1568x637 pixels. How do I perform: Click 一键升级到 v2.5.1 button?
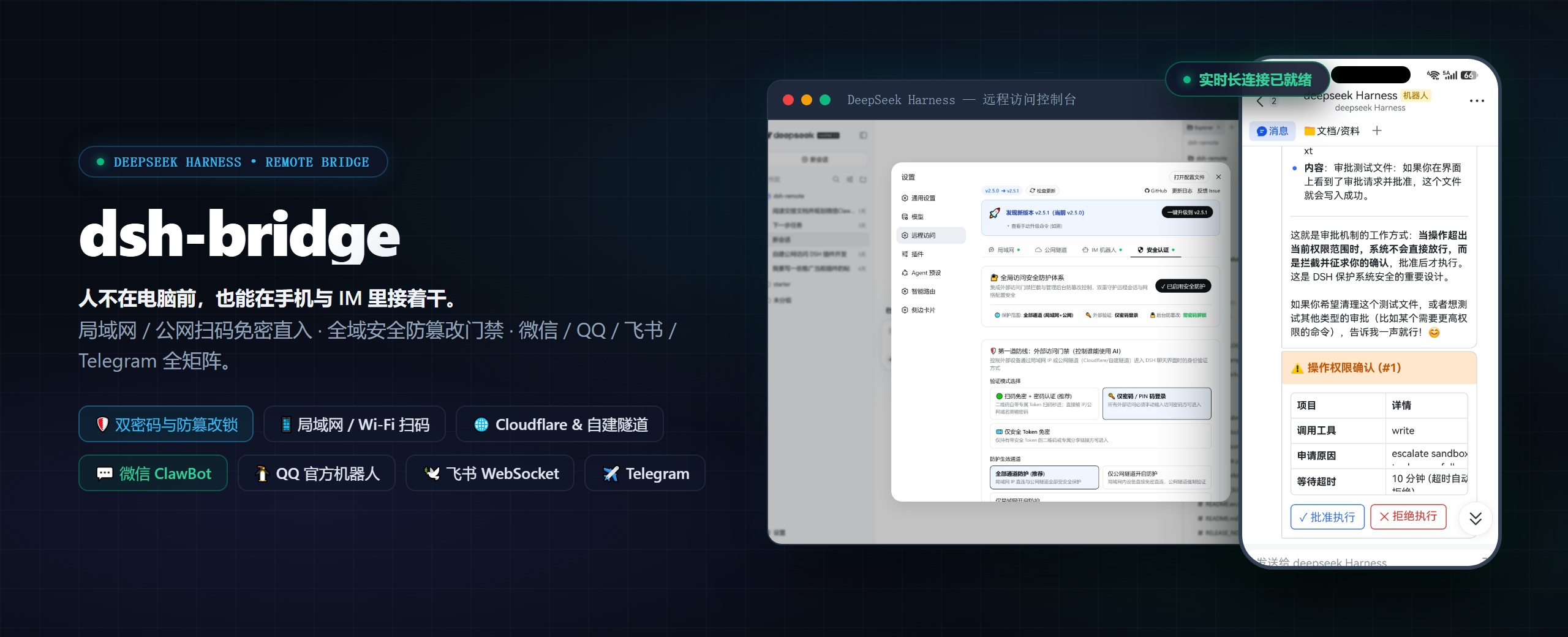(x=1187, y=213)
